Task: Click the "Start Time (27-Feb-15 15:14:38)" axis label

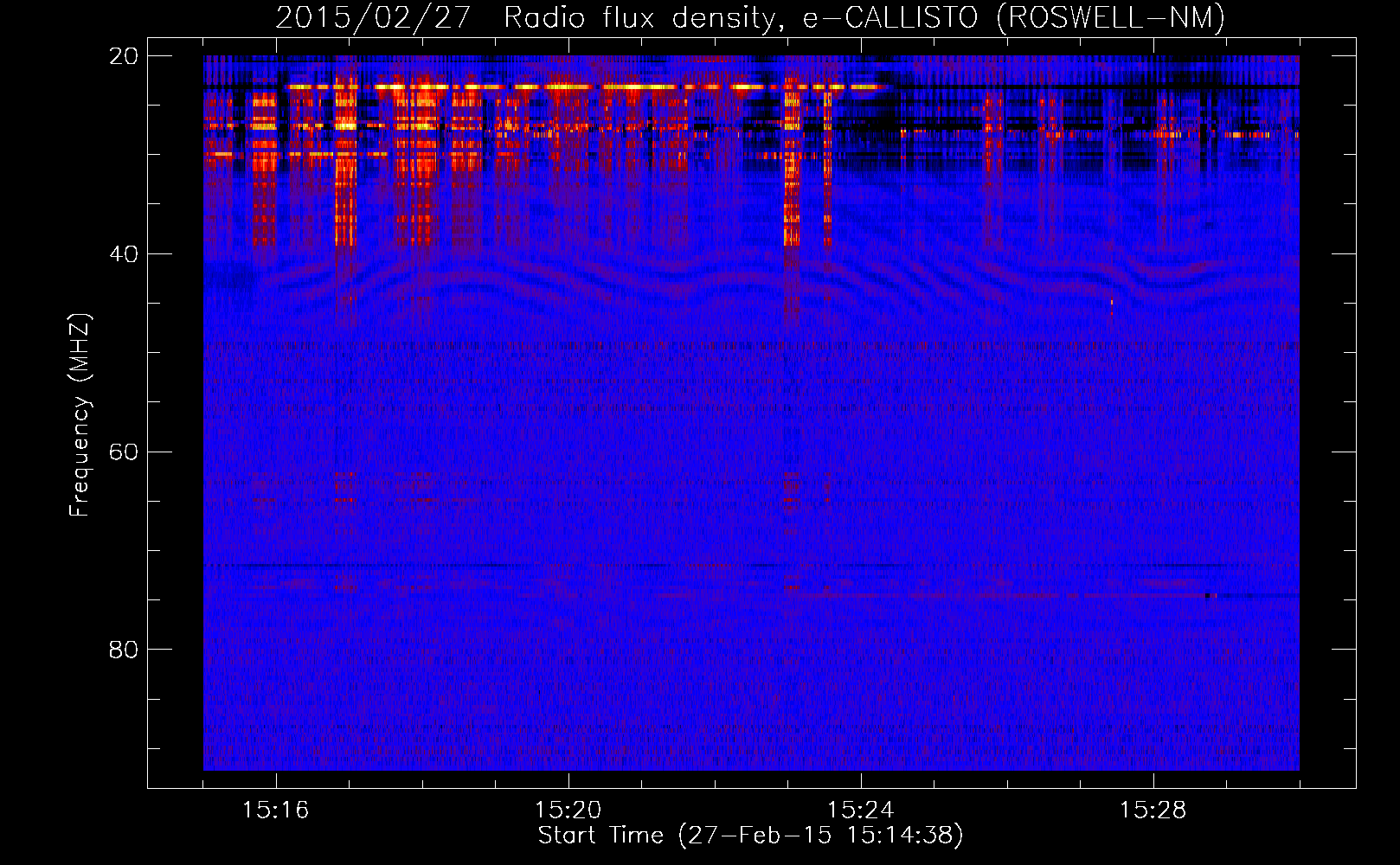Action: [750, 836]
